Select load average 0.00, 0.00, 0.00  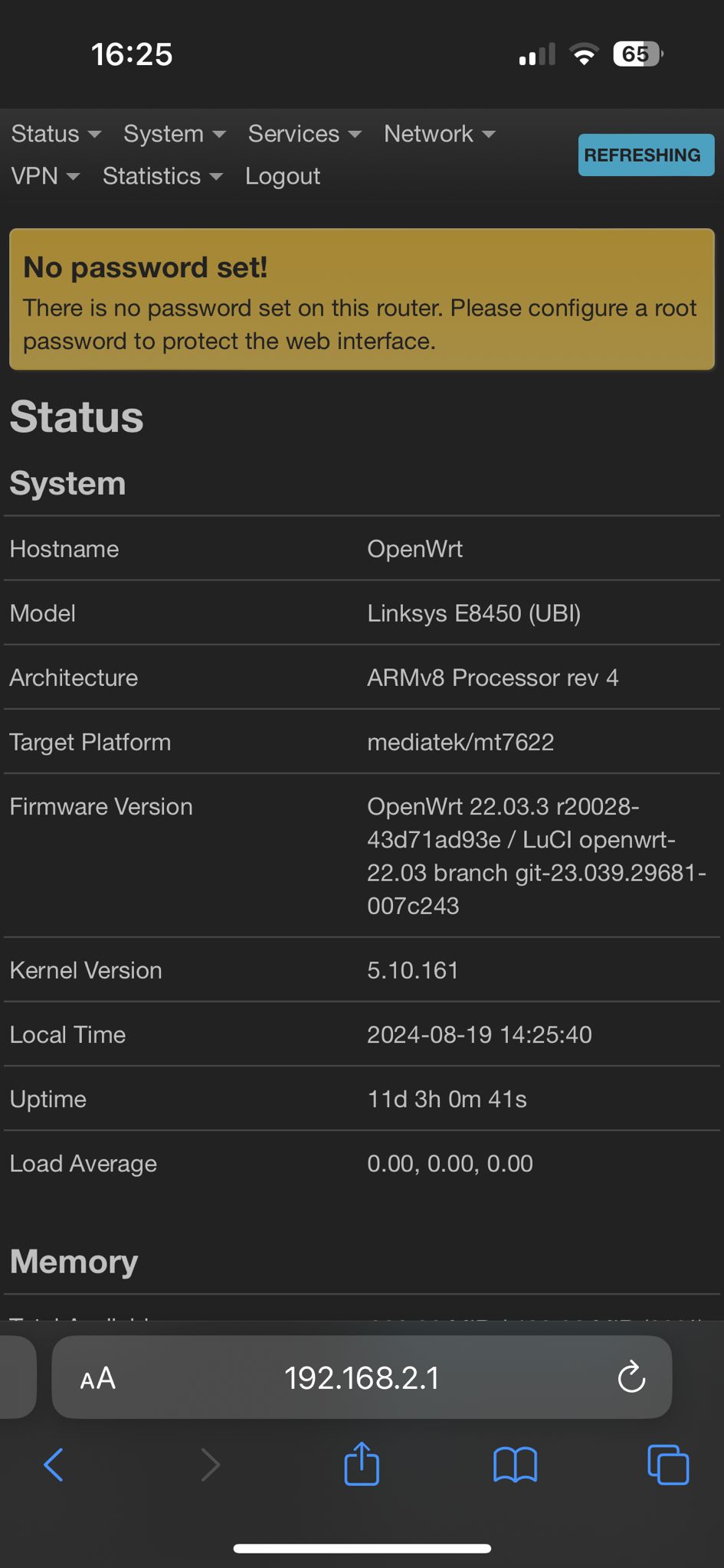coord(450,1163)
